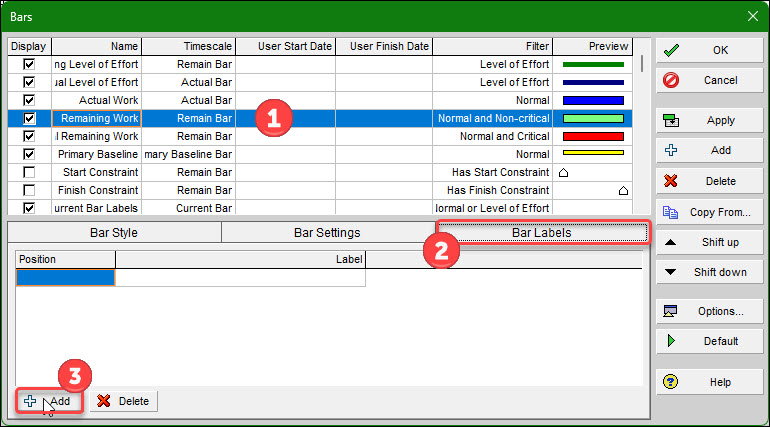Click the green checkmark icon beside OK
770x427 pixels.
[x=671, y=50]
